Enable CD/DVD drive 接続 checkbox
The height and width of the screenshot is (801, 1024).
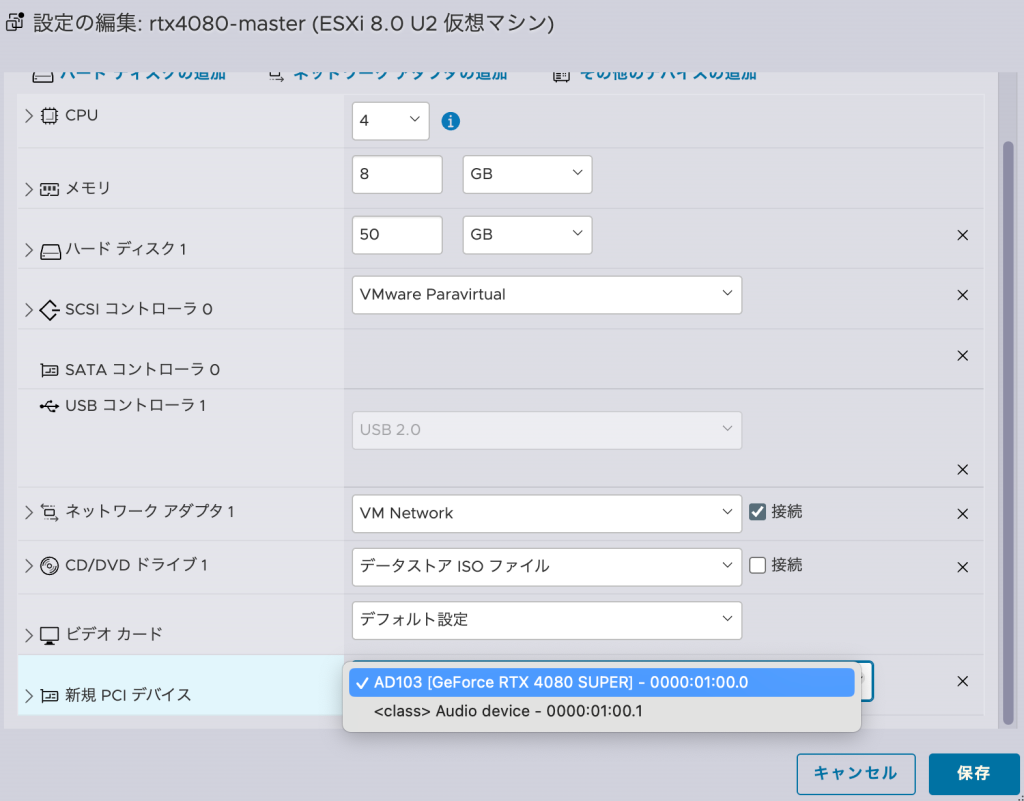pos(757,565)
